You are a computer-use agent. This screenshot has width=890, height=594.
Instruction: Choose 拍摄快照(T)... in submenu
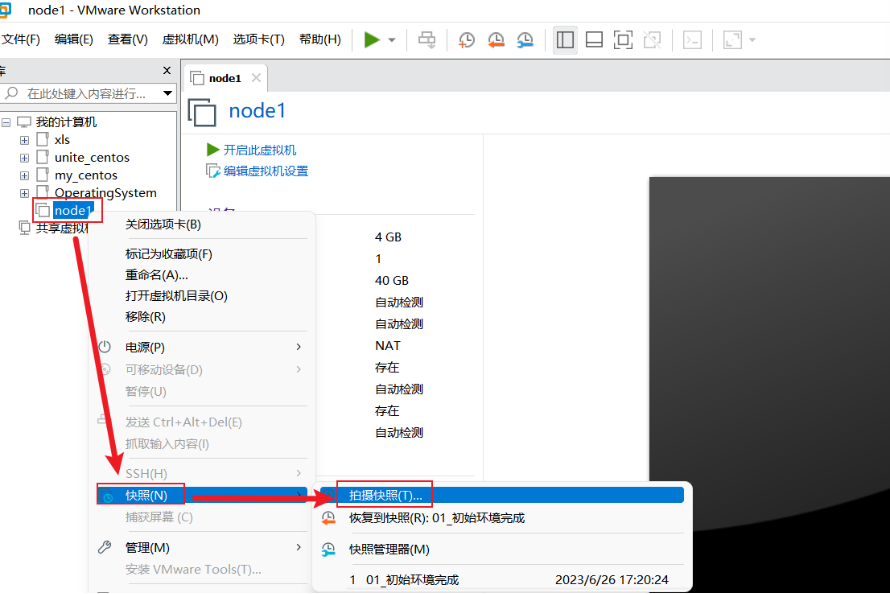tap(502, 495)
